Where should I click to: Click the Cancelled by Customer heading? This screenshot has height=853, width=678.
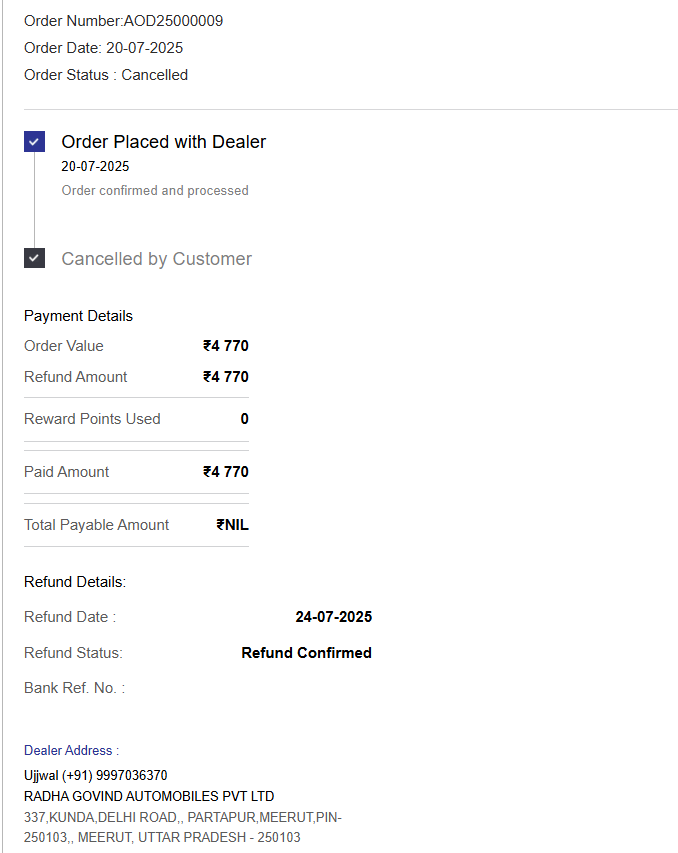click(x=157, y=259)
